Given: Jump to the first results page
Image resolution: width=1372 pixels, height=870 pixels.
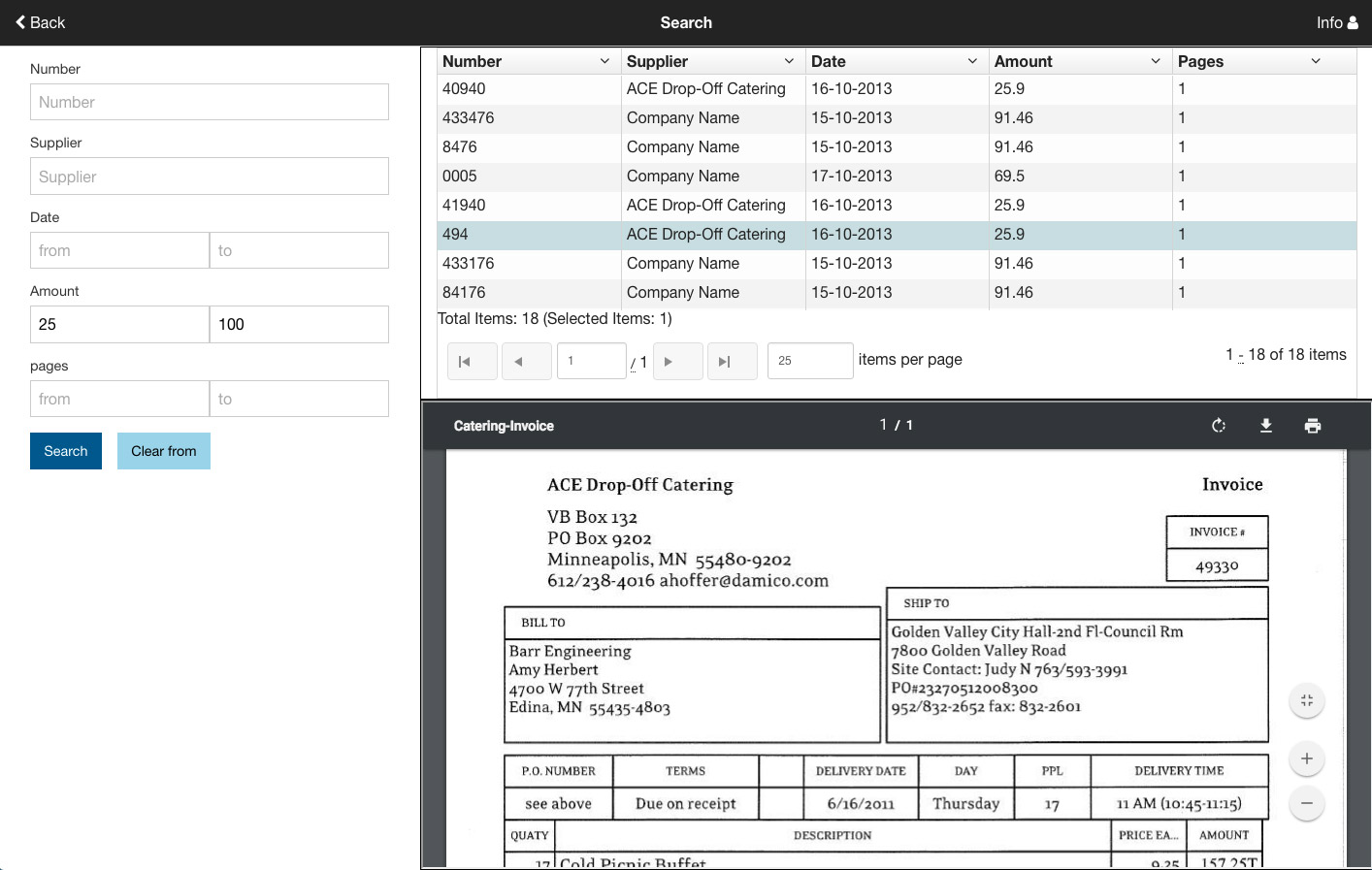Looking at the screenshot, I should tap(473, 361).
